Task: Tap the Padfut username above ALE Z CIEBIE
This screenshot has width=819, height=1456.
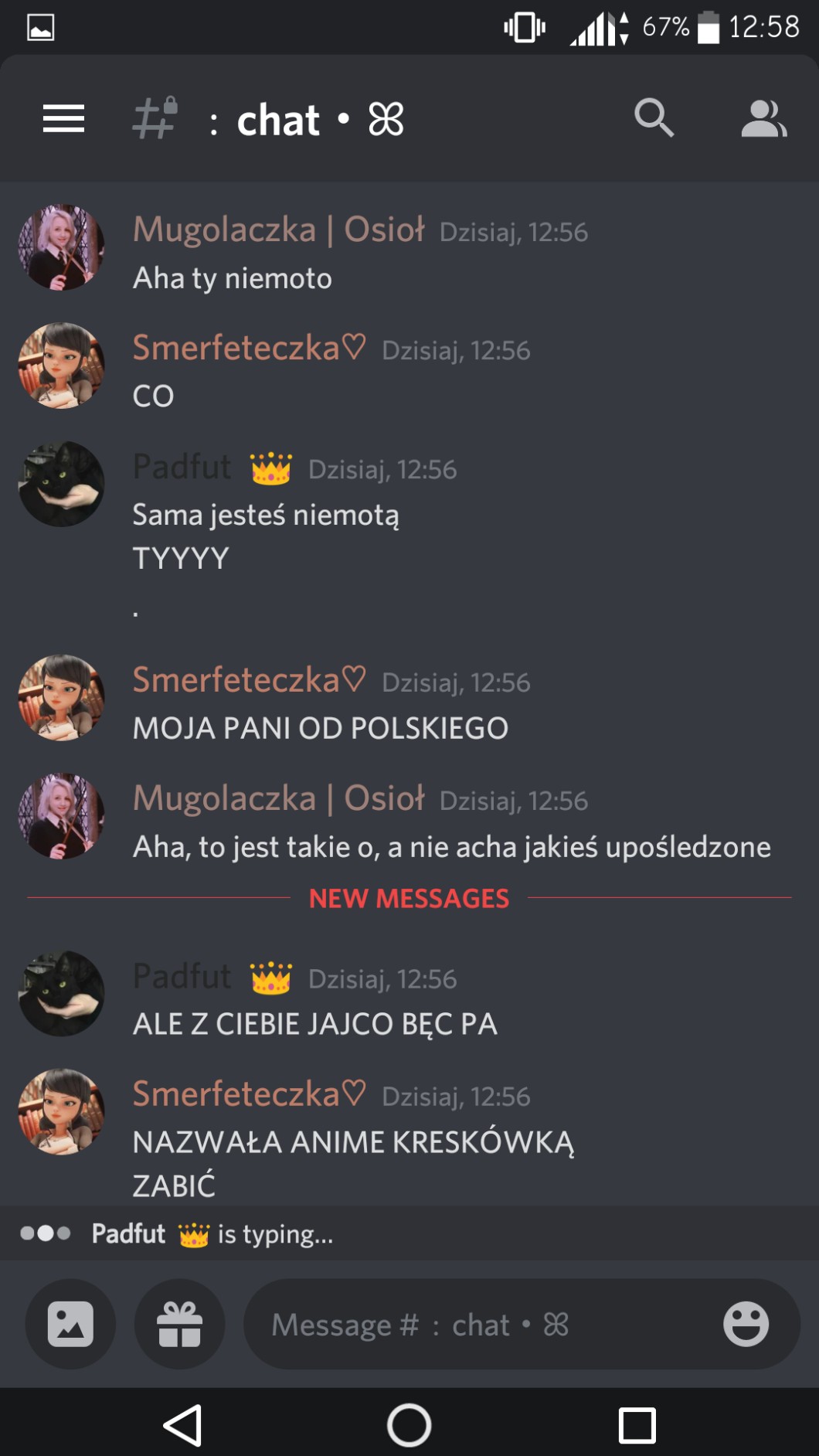Action: click(182, 976)
